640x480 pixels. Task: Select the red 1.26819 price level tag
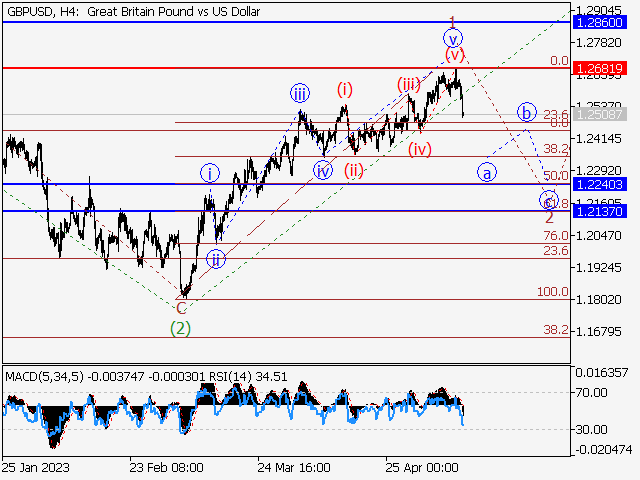[599, 68]
